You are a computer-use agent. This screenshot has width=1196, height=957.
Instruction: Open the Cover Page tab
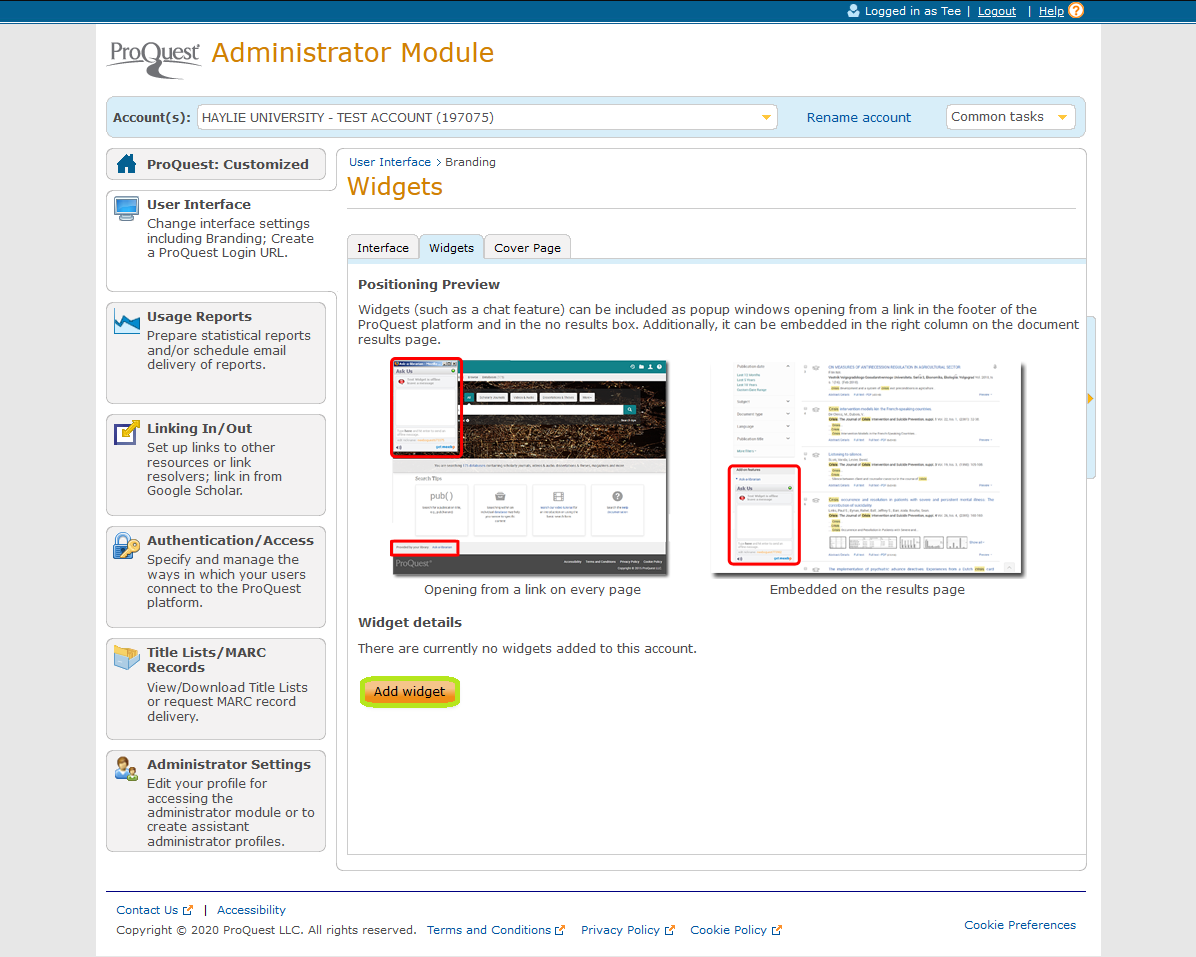point(527,248)
